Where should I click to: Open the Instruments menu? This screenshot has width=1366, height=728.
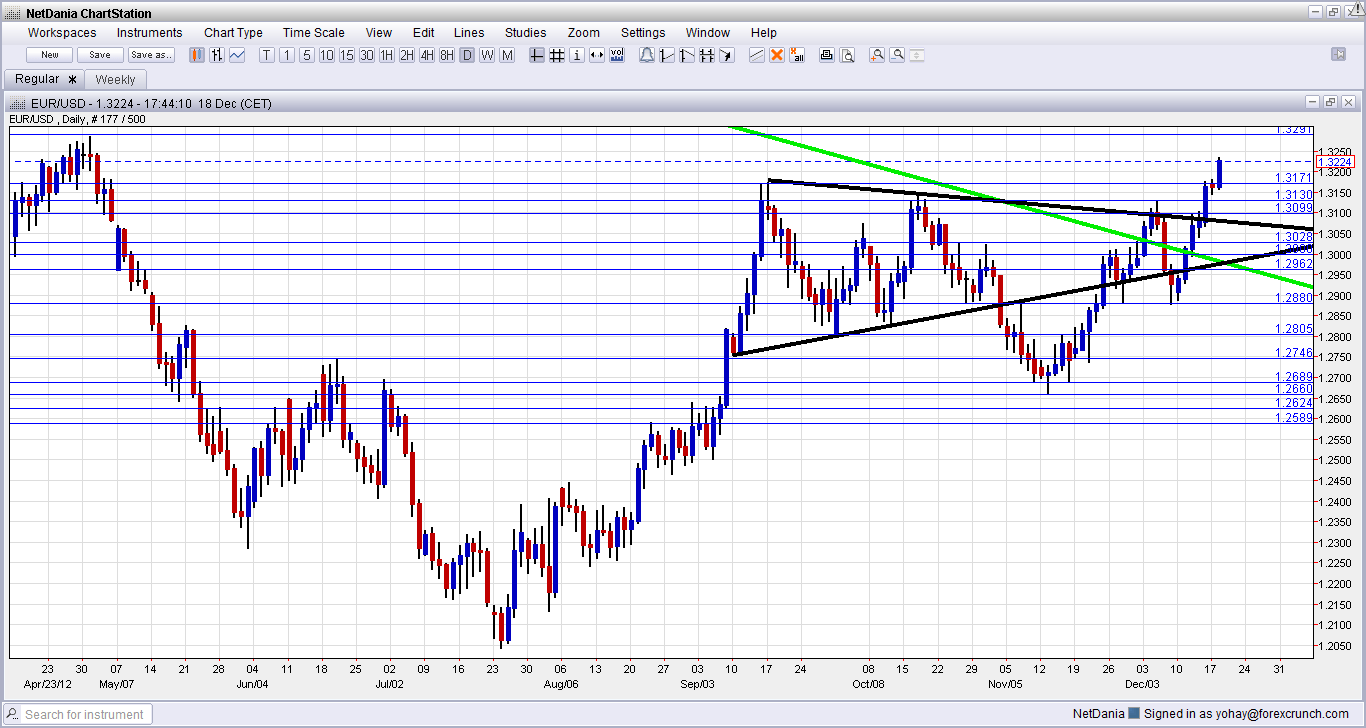click(x=150, y=33)
